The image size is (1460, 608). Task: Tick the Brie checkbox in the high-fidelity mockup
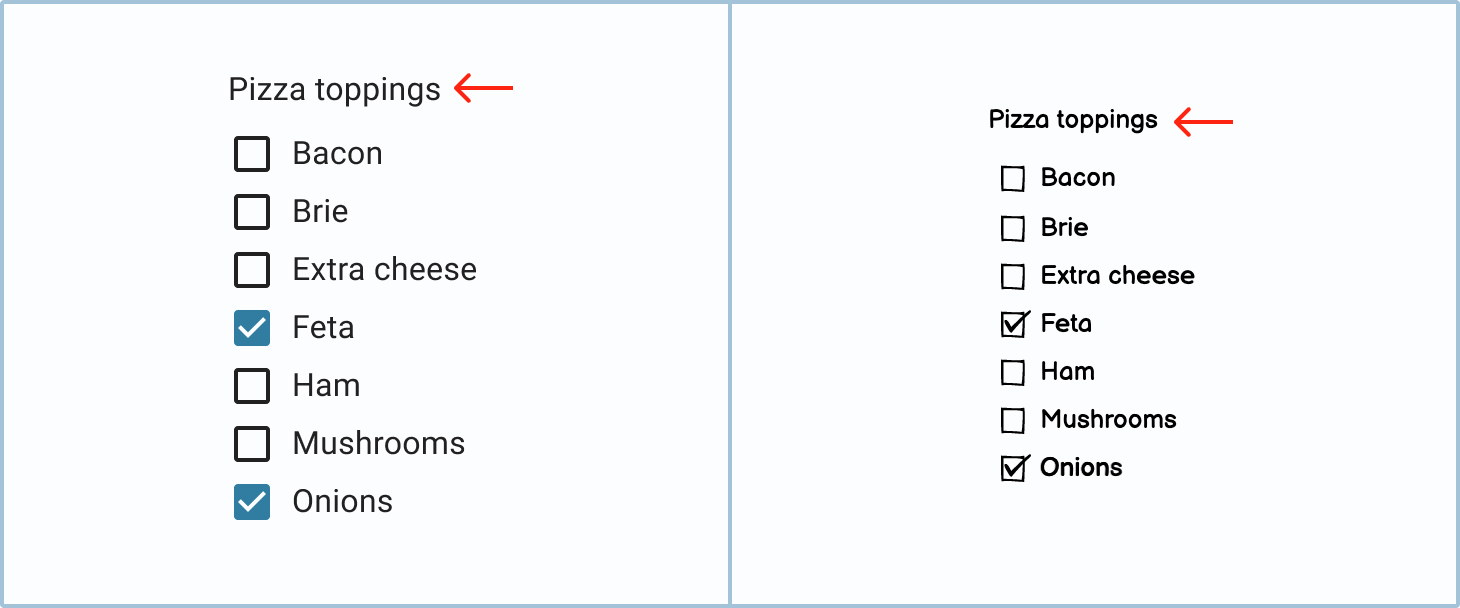(x=252, y=212)
